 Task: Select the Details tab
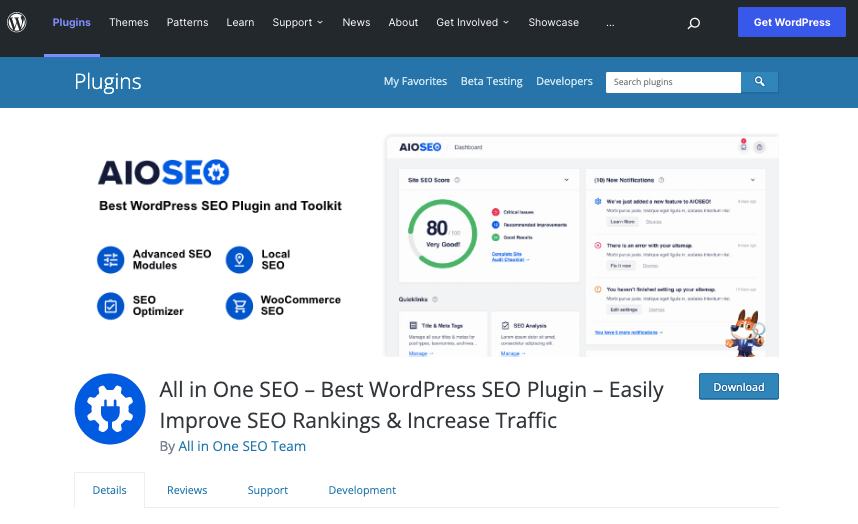tap(109, 490)
